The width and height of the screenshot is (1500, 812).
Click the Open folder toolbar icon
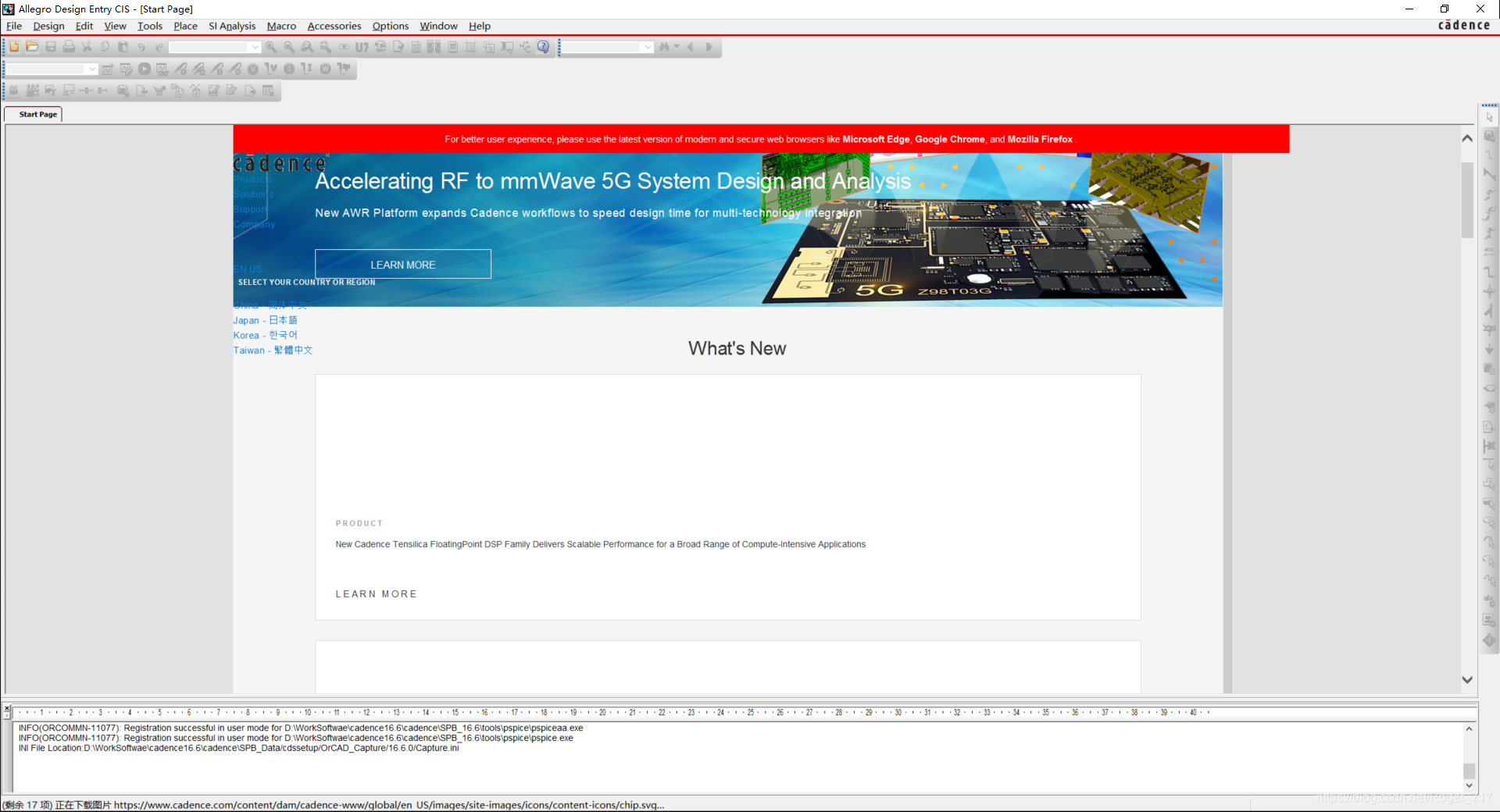tap(32, 47)
